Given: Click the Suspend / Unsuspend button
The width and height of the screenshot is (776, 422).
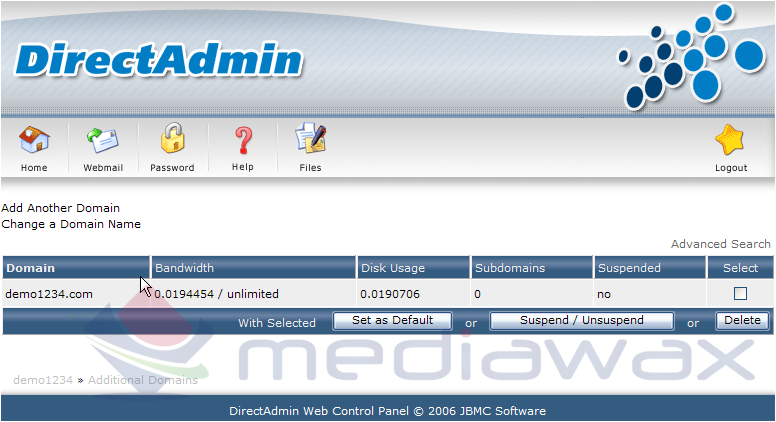Looking at the screenshot, I should coord(582,321).
